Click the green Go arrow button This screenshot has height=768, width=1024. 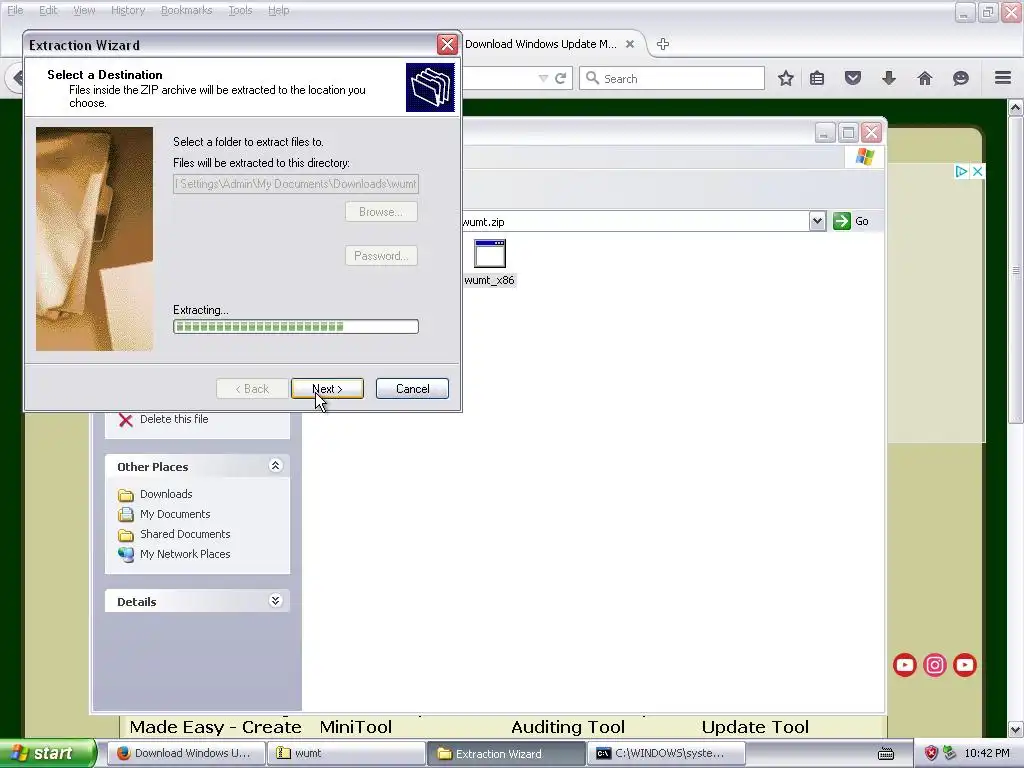[842, 221]
